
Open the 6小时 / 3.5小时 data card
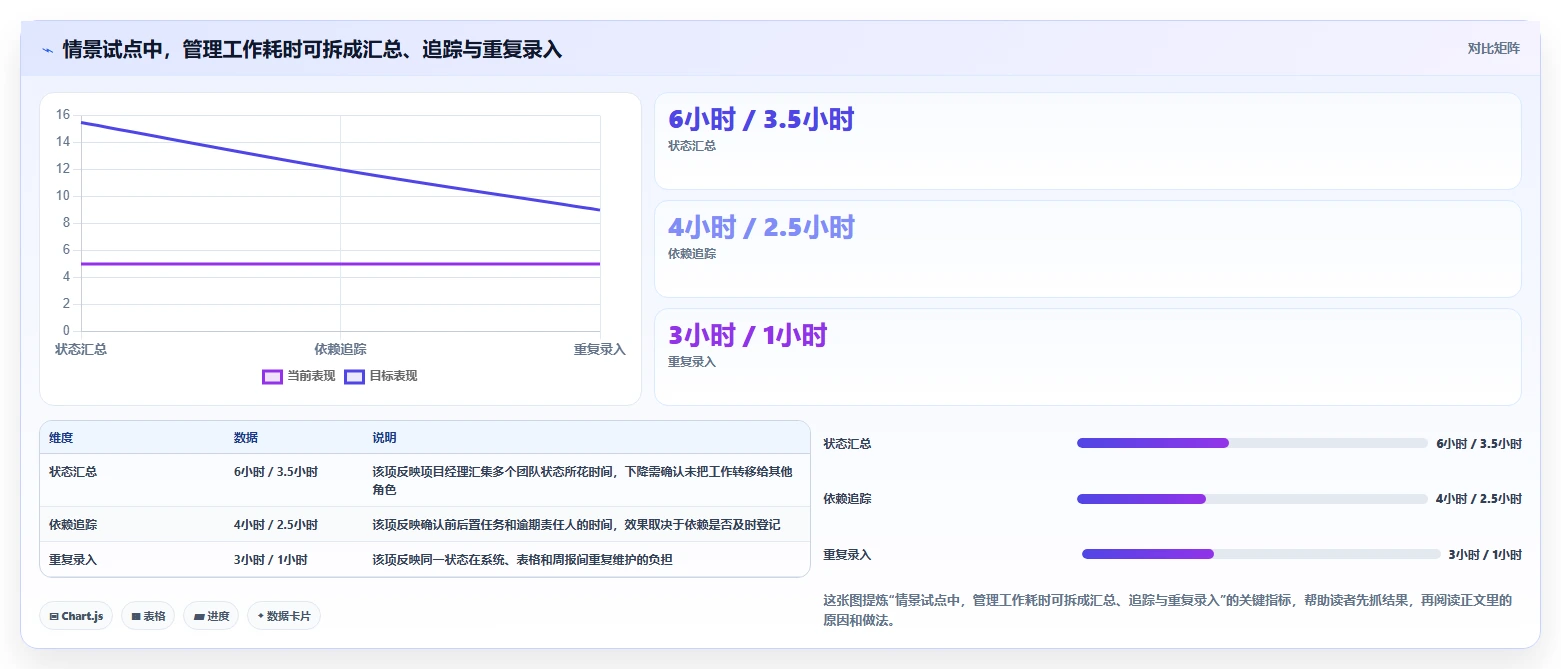pyautogui.click(x=1087, y=141)
